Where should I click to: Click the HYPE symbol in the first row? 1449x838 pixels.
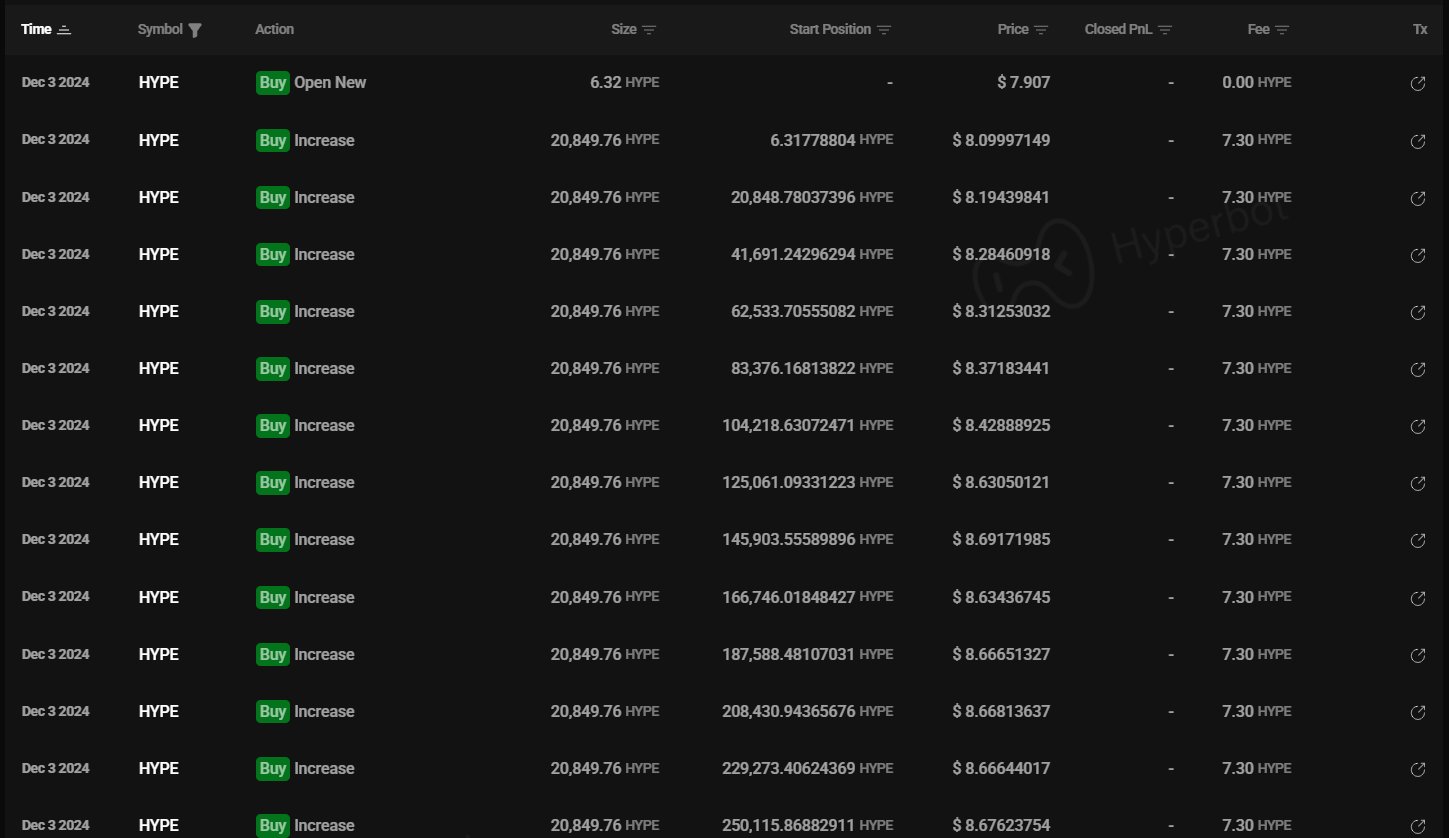pyautogui.click(x=158, y=83)
